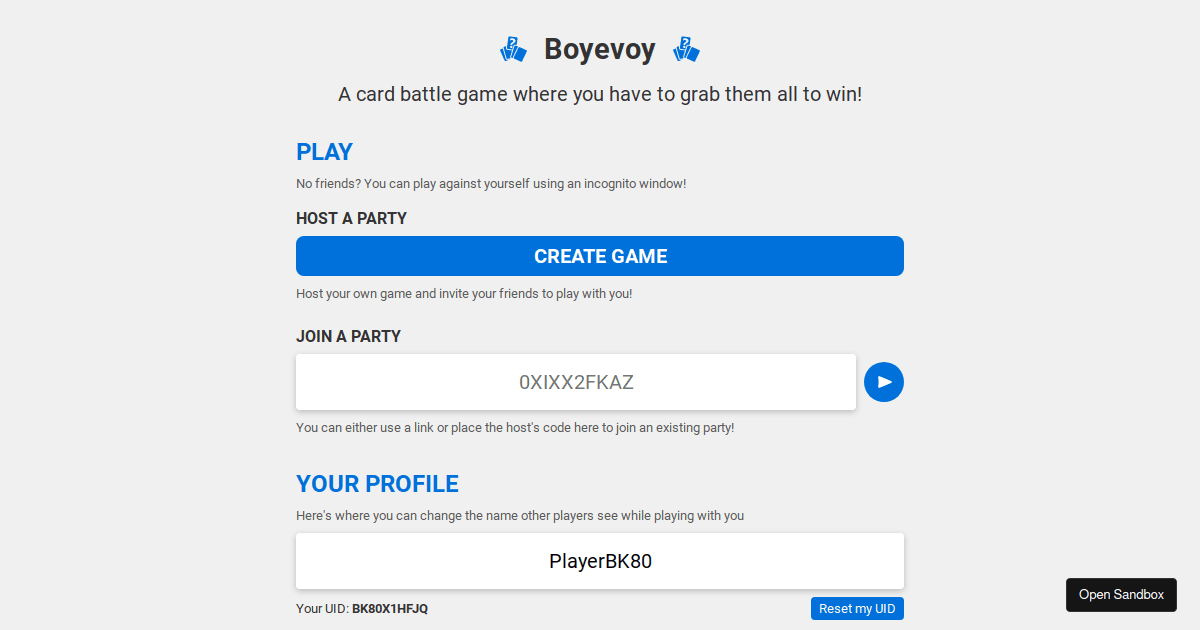1200x630 pixels.
Task: Select the player name field showing PlayerBK80
Action: [x=600, y=561]
